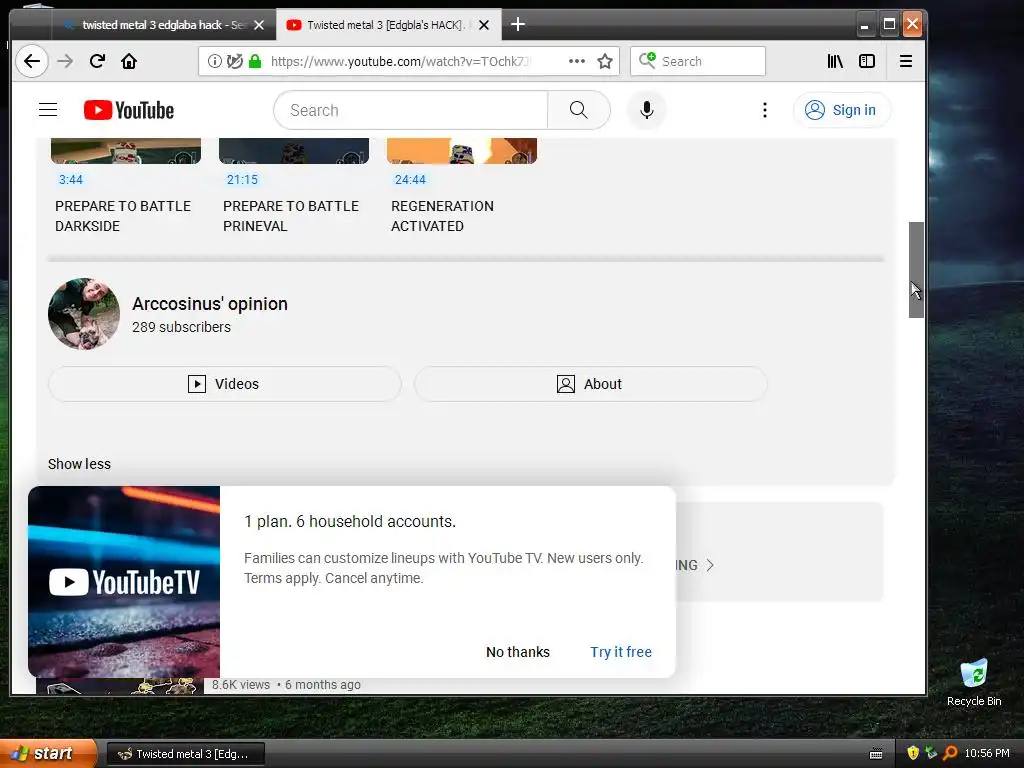Click the chevron arrow behind the promo card

[x=710, y=566]
